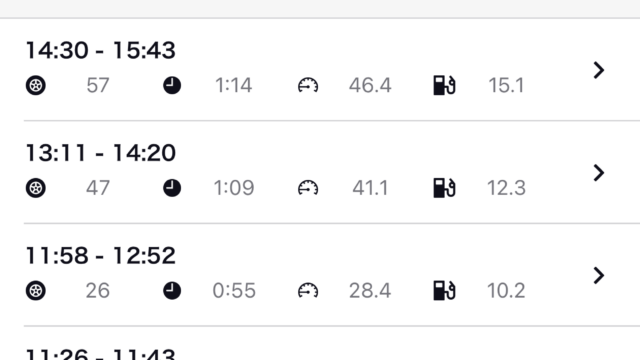Click wheel distance icon in 14:30 trip
Screen dimensions: 640x360
[x=36, y=86]
